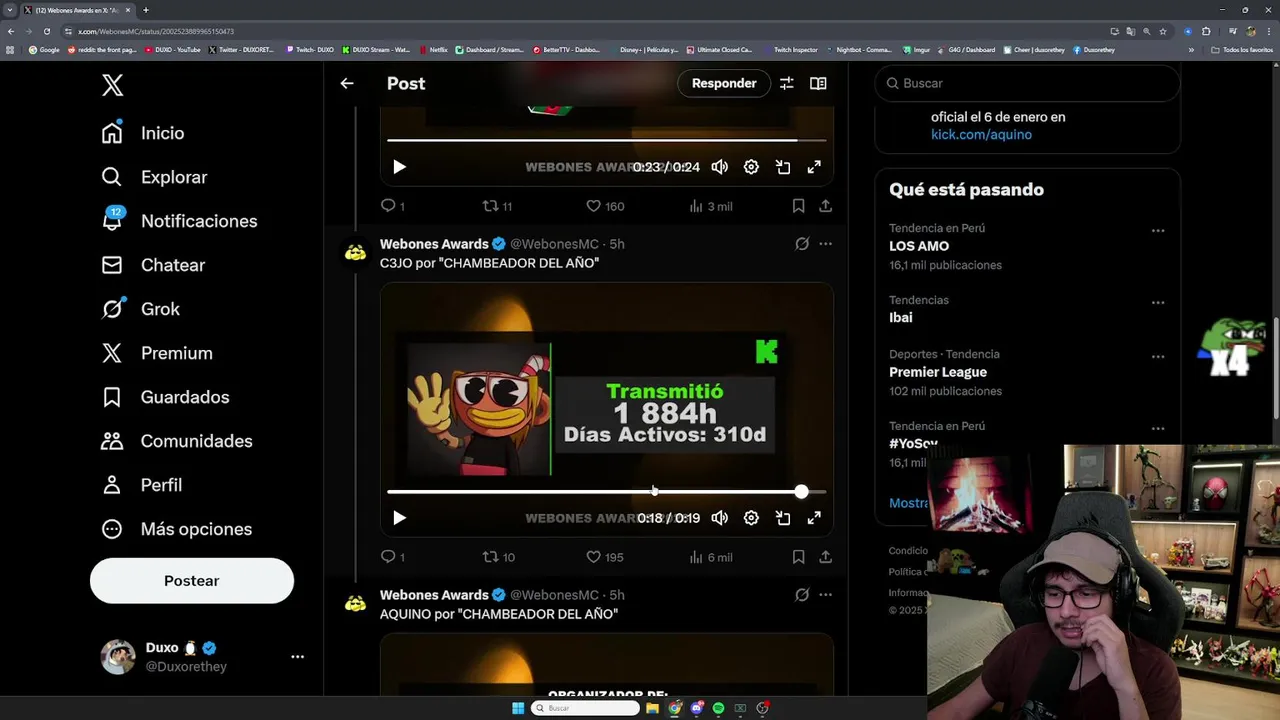Click the Buscar search field on X
The width and height of the screenshot is (1280, 720).
1027,83
